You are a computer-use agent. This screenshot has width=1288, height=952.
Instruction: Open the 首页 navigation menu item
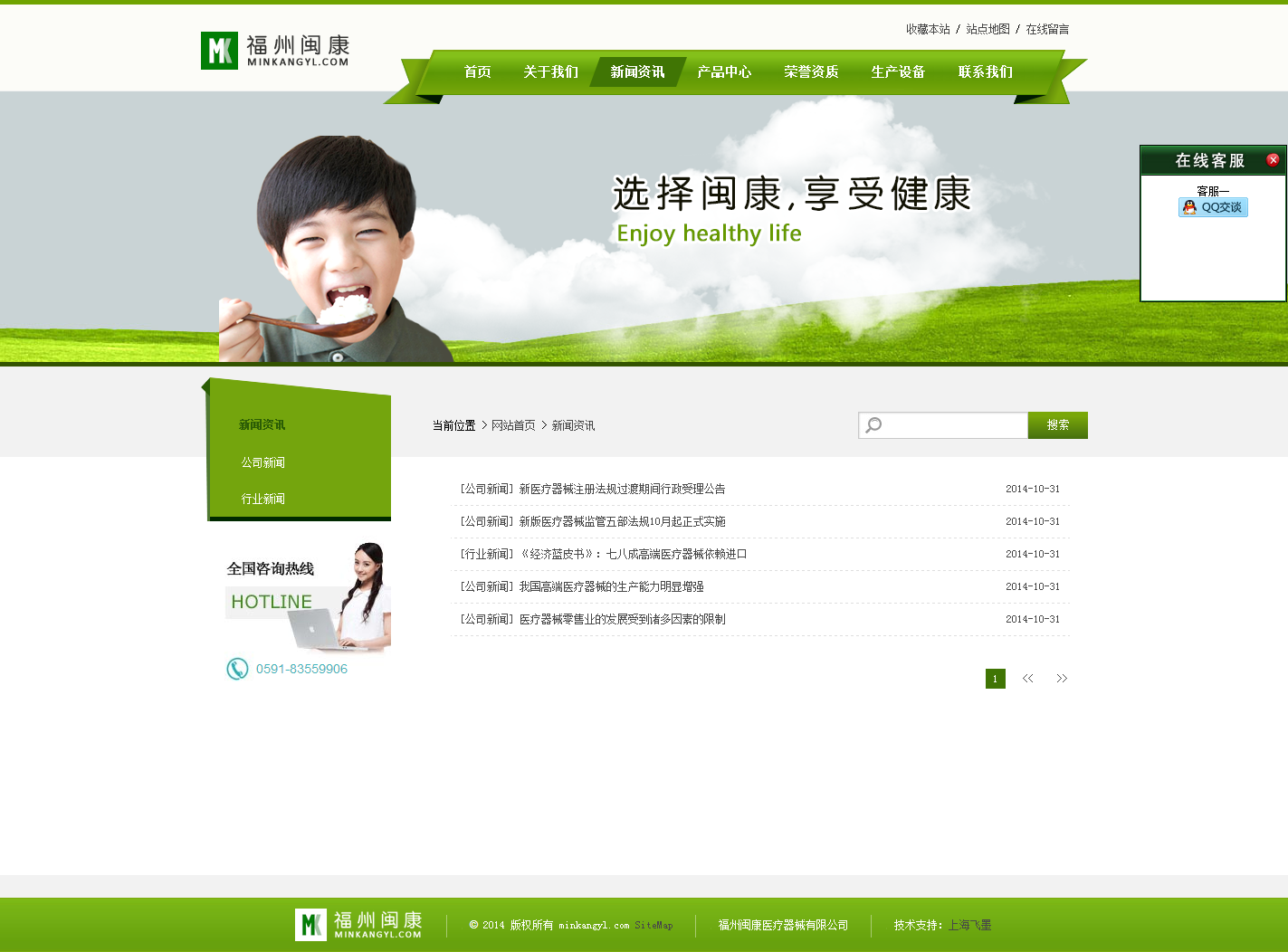tap(477, 72)
